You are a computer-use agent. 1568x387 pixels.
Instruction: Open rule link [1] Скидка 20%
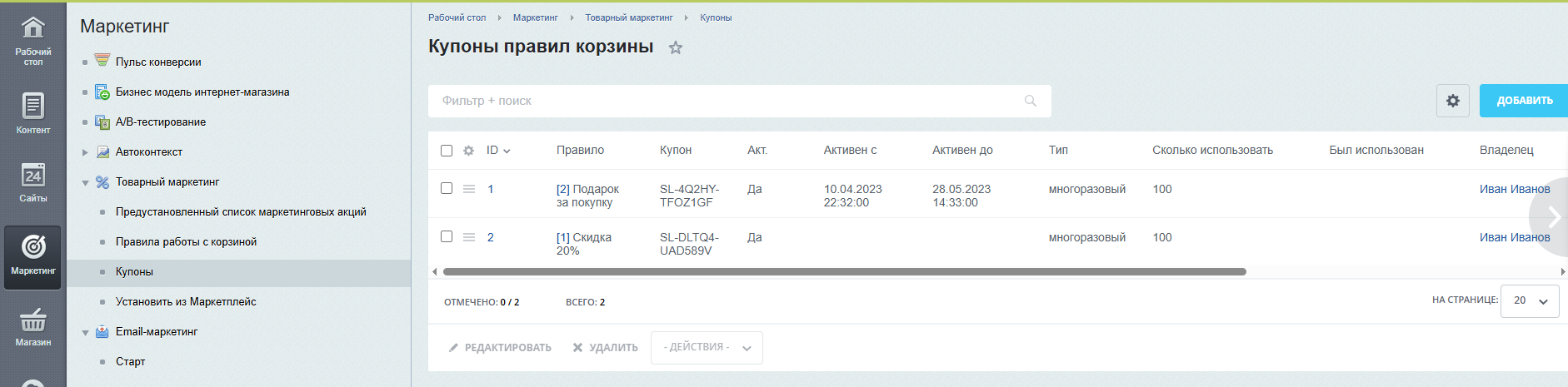[x=584, y=244]
